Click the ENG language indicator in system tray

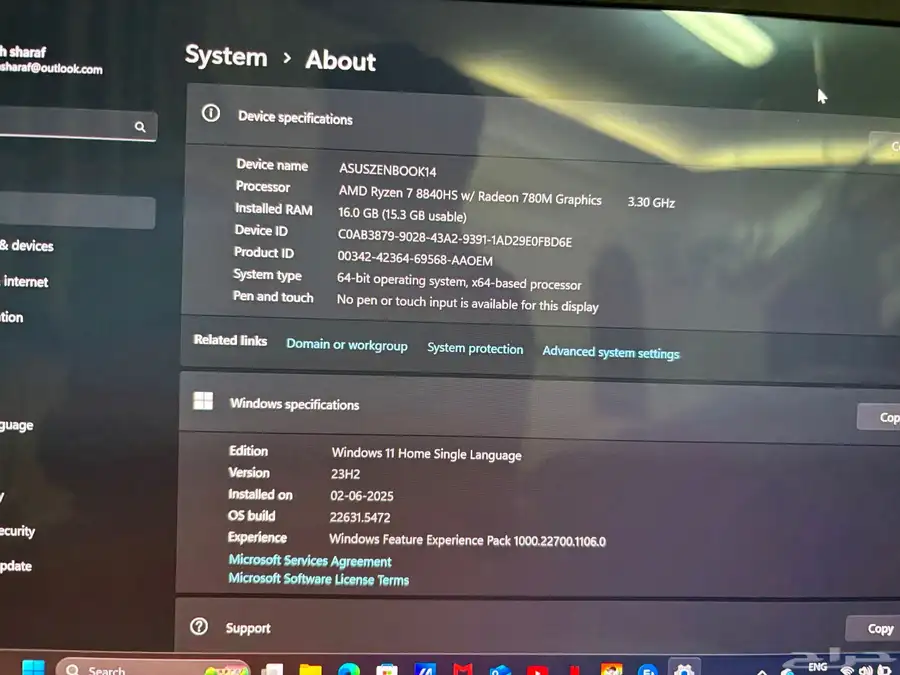817,667
